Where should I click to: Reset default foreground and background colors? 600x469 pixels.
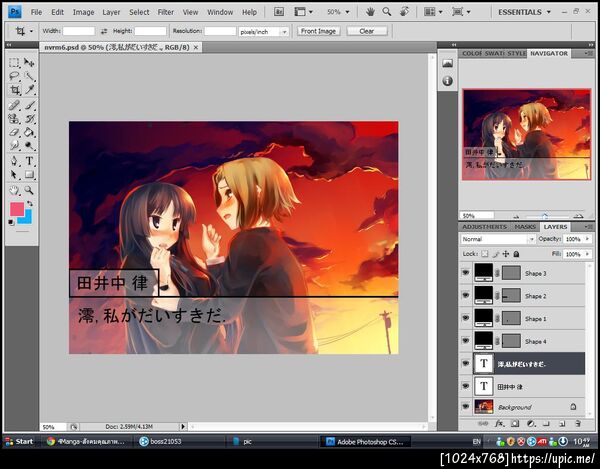11,222
